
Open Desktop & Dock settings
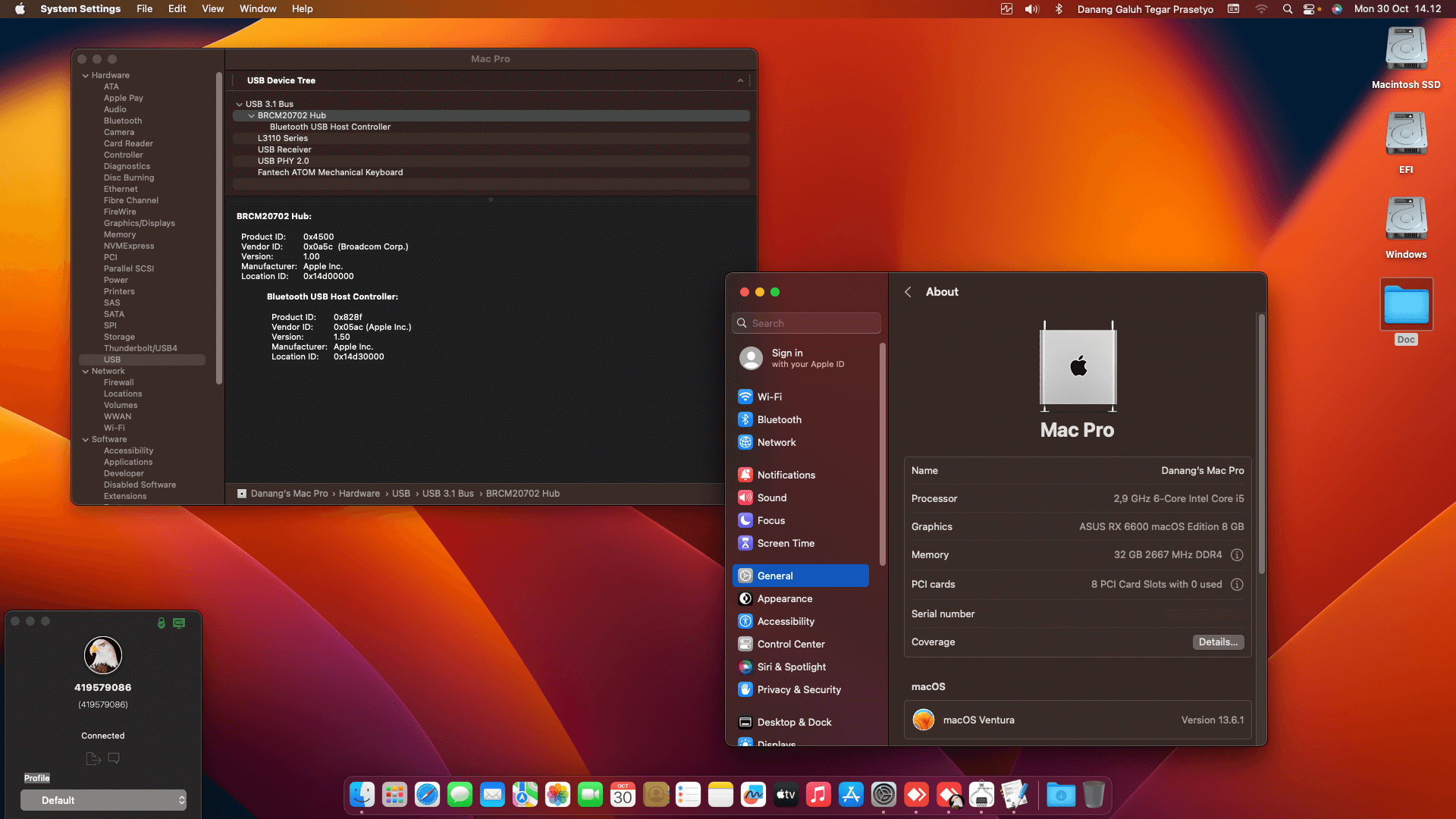(x=801, y=722)
